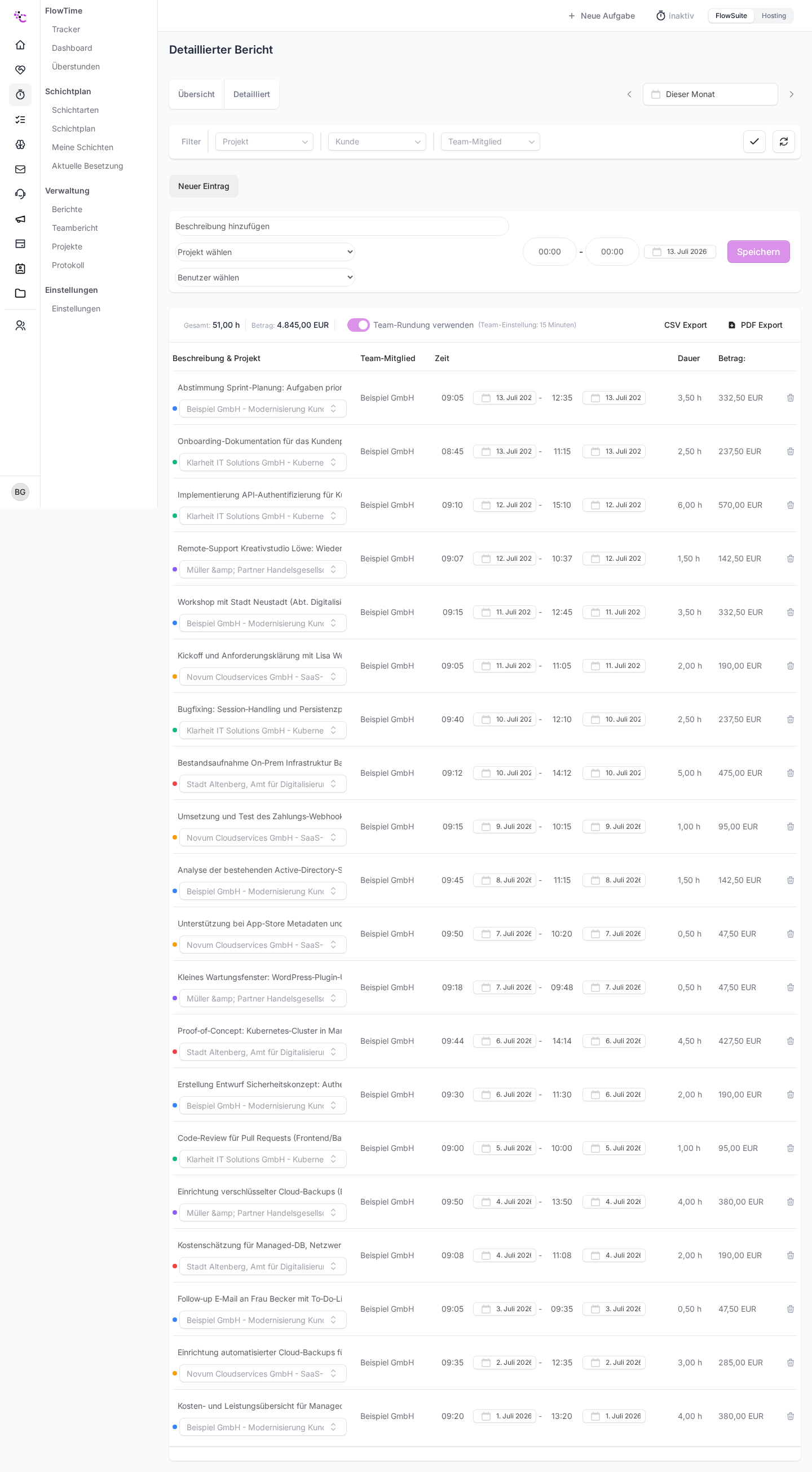Open Einstellungen sub-item in sidebar
This screenshot has height=1472, width=812.
pos(76,309)
